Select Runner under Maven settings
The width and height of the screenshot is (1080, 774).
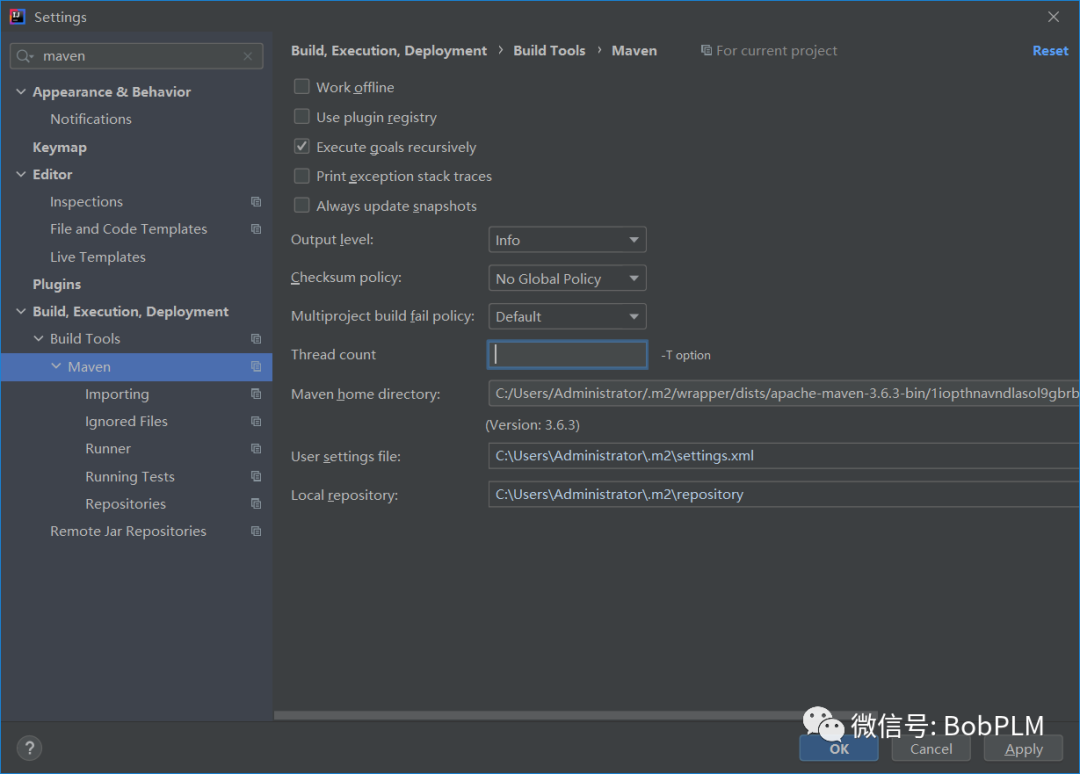coord(108,449)
